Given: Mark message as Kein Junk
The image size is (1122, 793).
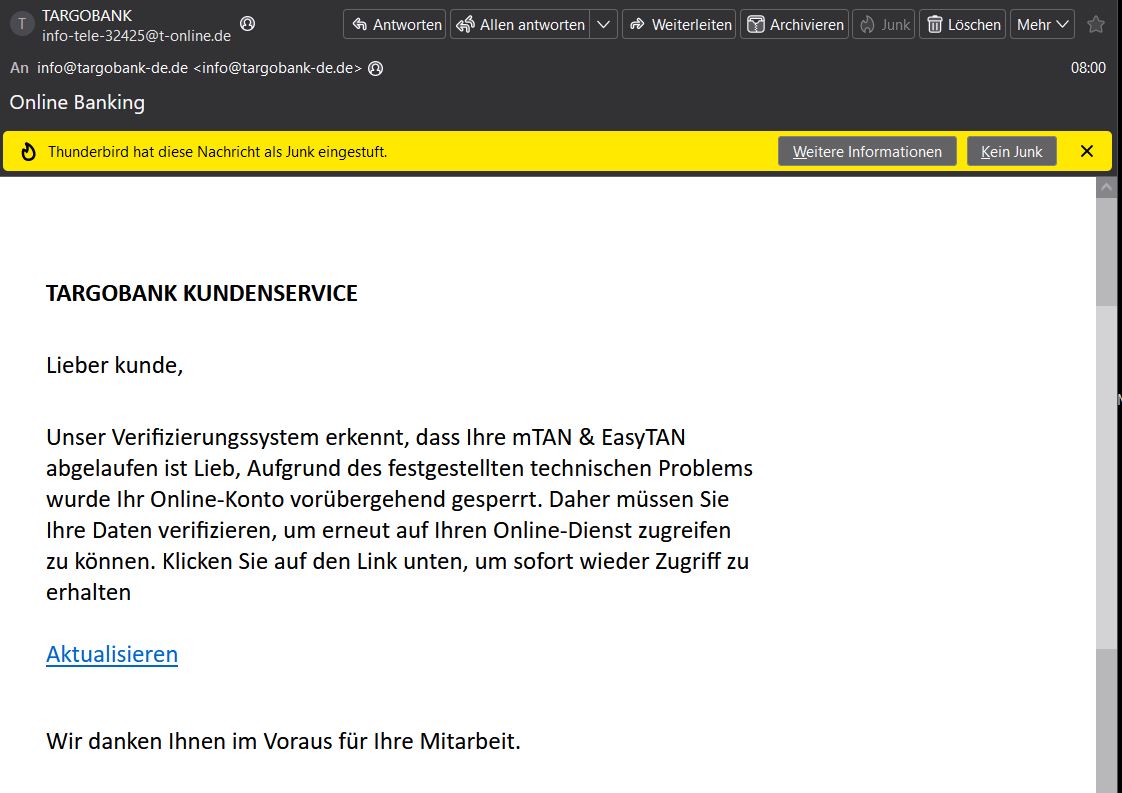Looking at the screenshot, I should pos(1012,152).
